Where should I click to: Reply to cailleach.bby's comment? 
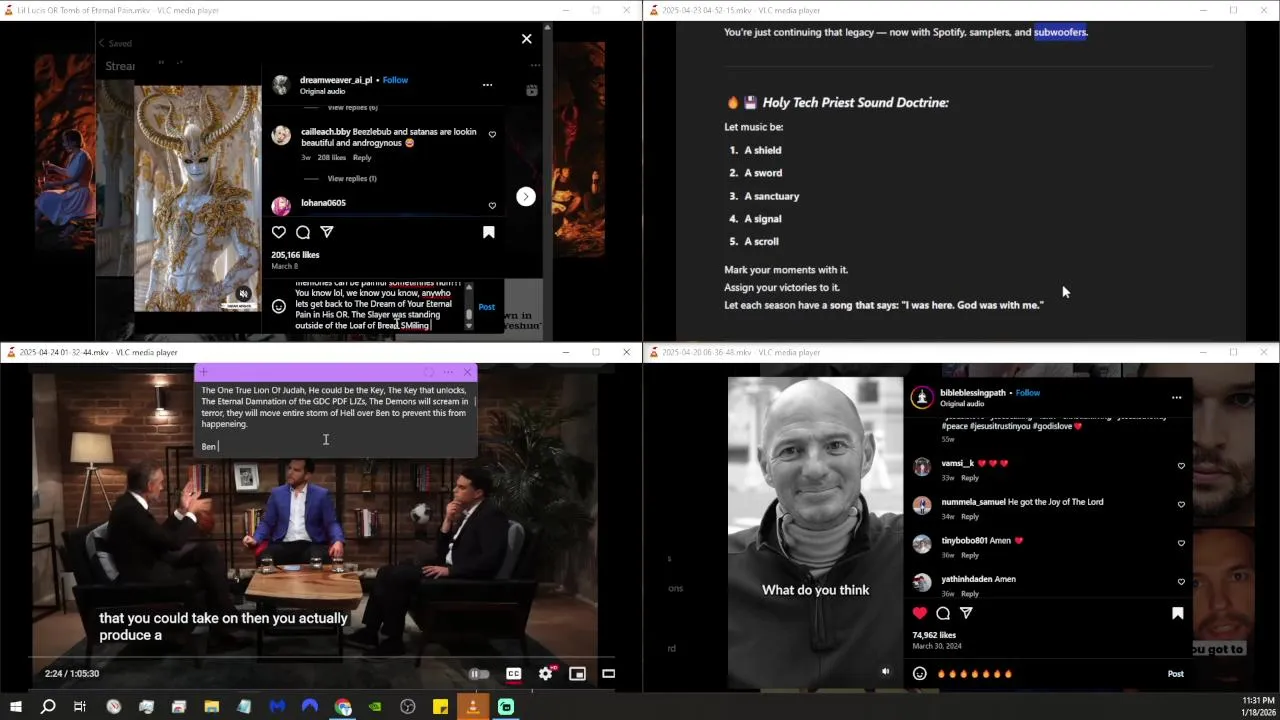(x=362, y=157)
